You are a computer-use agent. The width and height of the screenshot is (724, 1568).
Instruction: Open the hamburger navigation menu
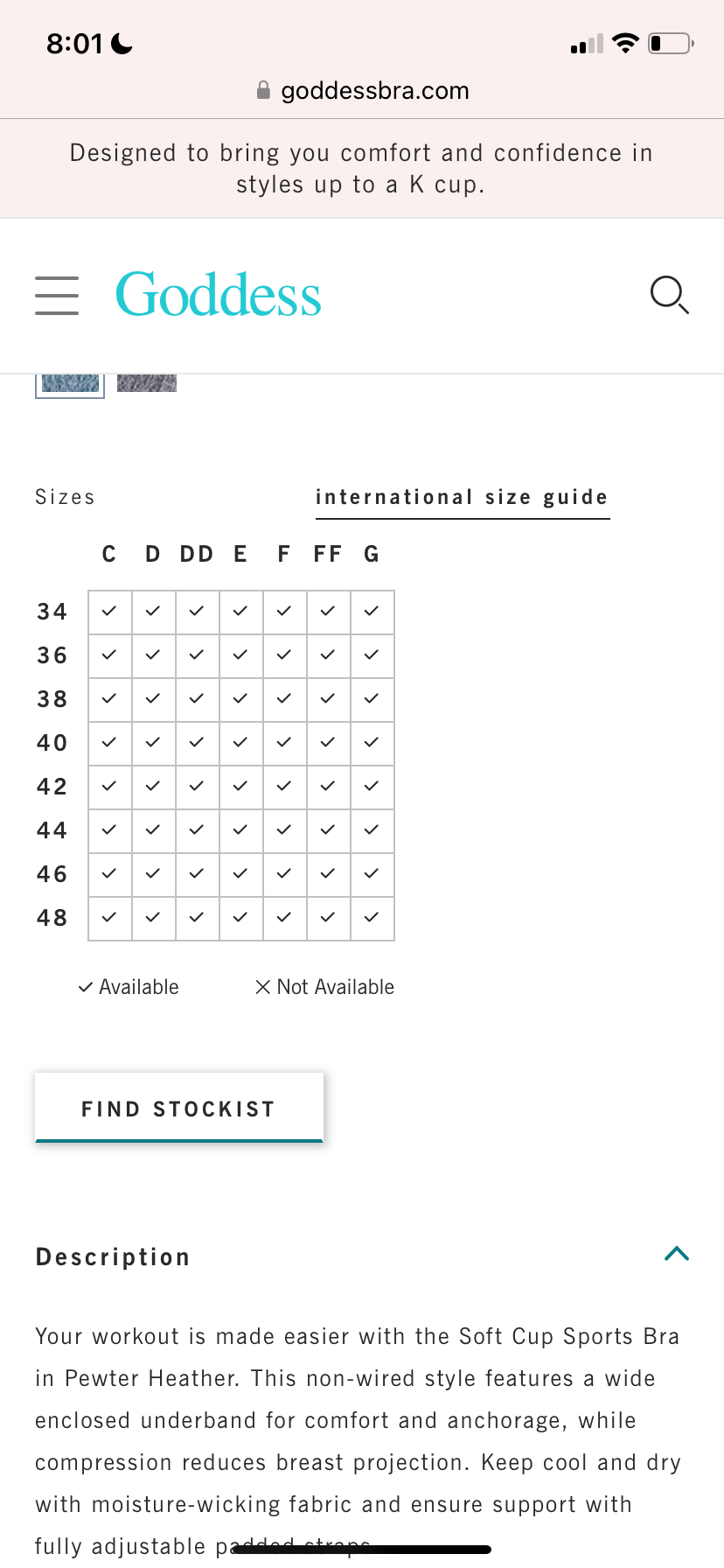pos(57,295)
